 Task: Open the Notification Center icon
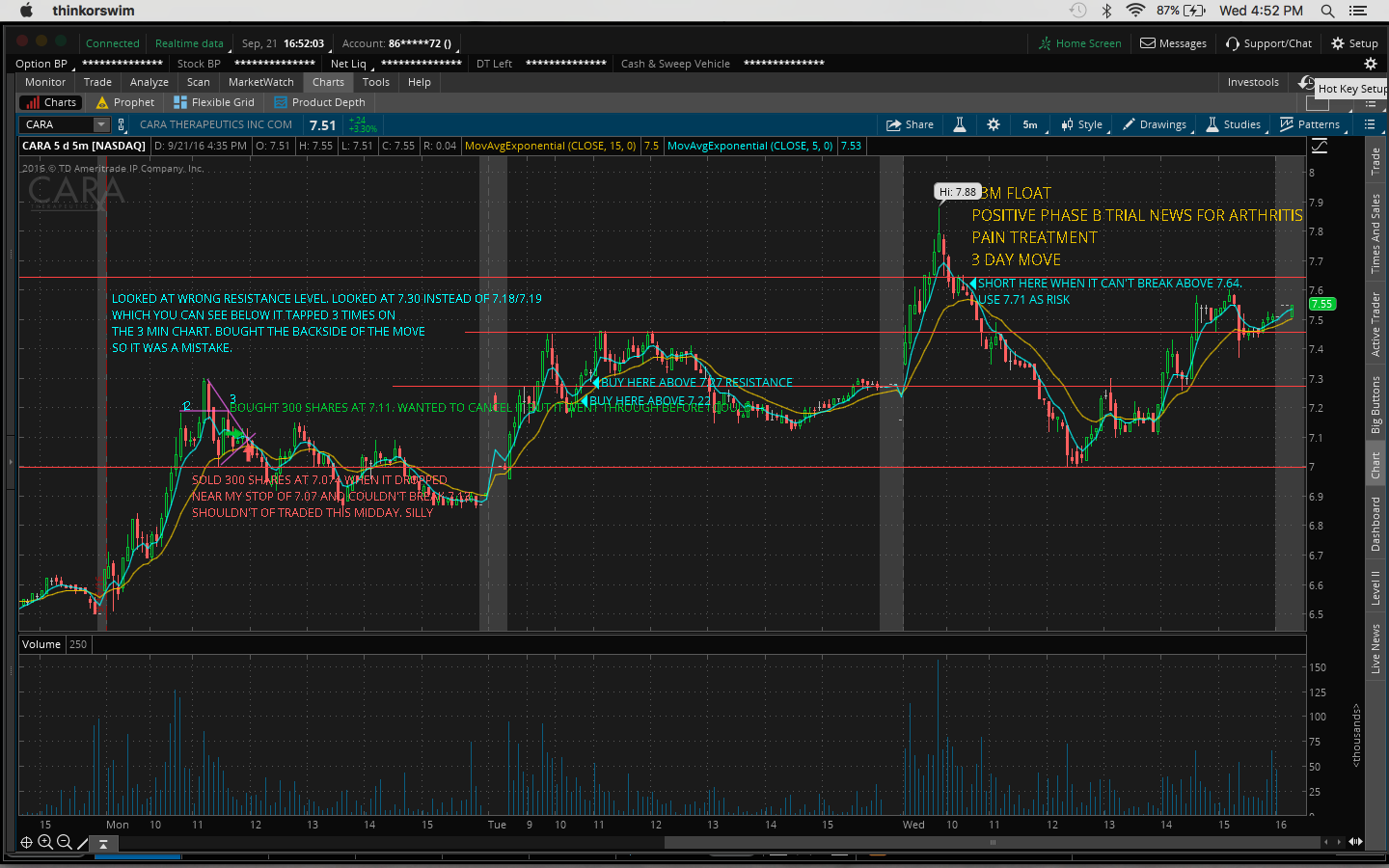pyautogui.click(x=1358, y=11)
